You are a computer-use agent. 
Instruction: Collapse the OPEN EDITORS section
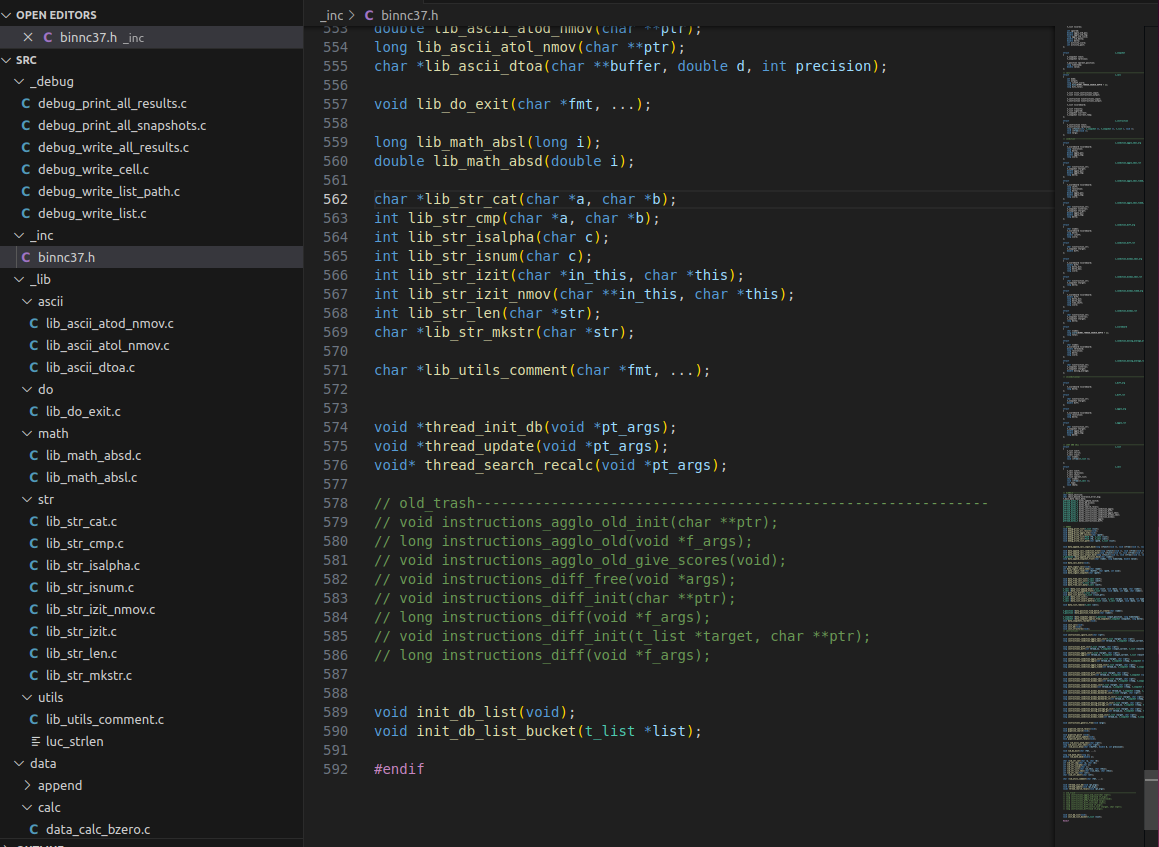coord(7,15)
